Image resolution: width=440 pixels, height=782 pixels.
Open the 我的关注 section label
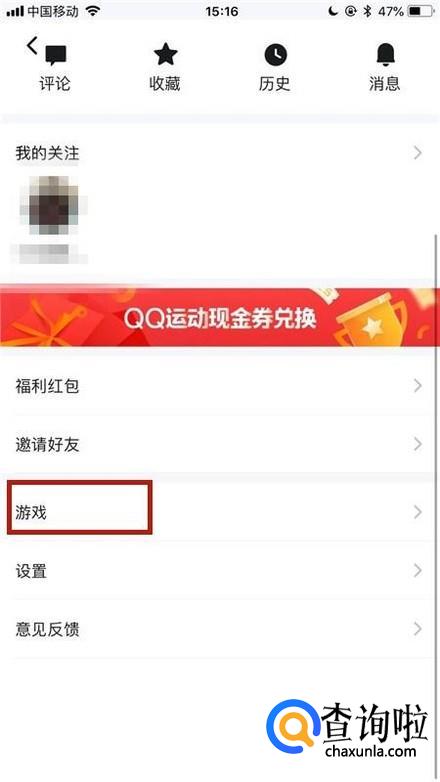click(47, 153)
